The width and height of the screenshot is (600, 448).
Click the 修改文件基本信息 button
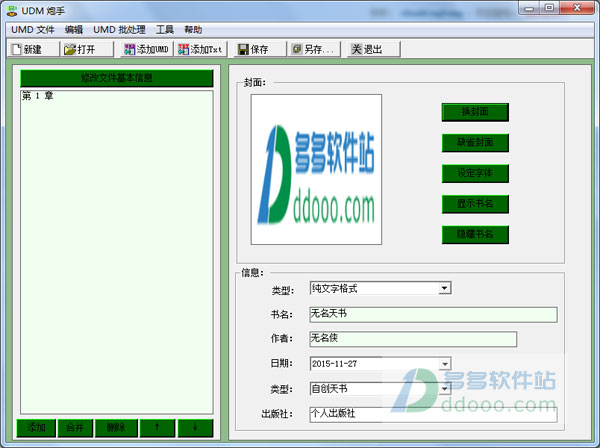117,78
